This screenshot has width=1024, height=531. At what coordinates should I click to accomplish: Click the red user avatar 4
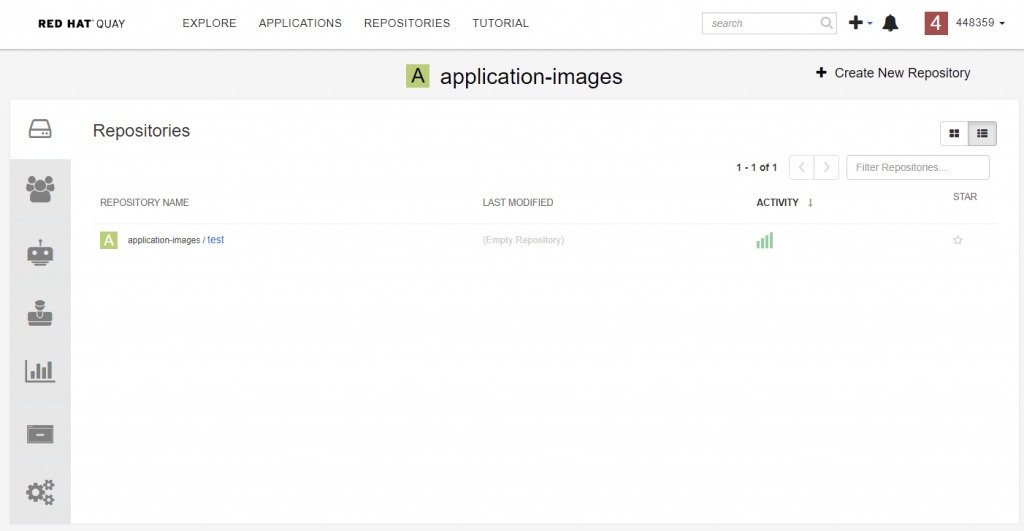point(936,24)
